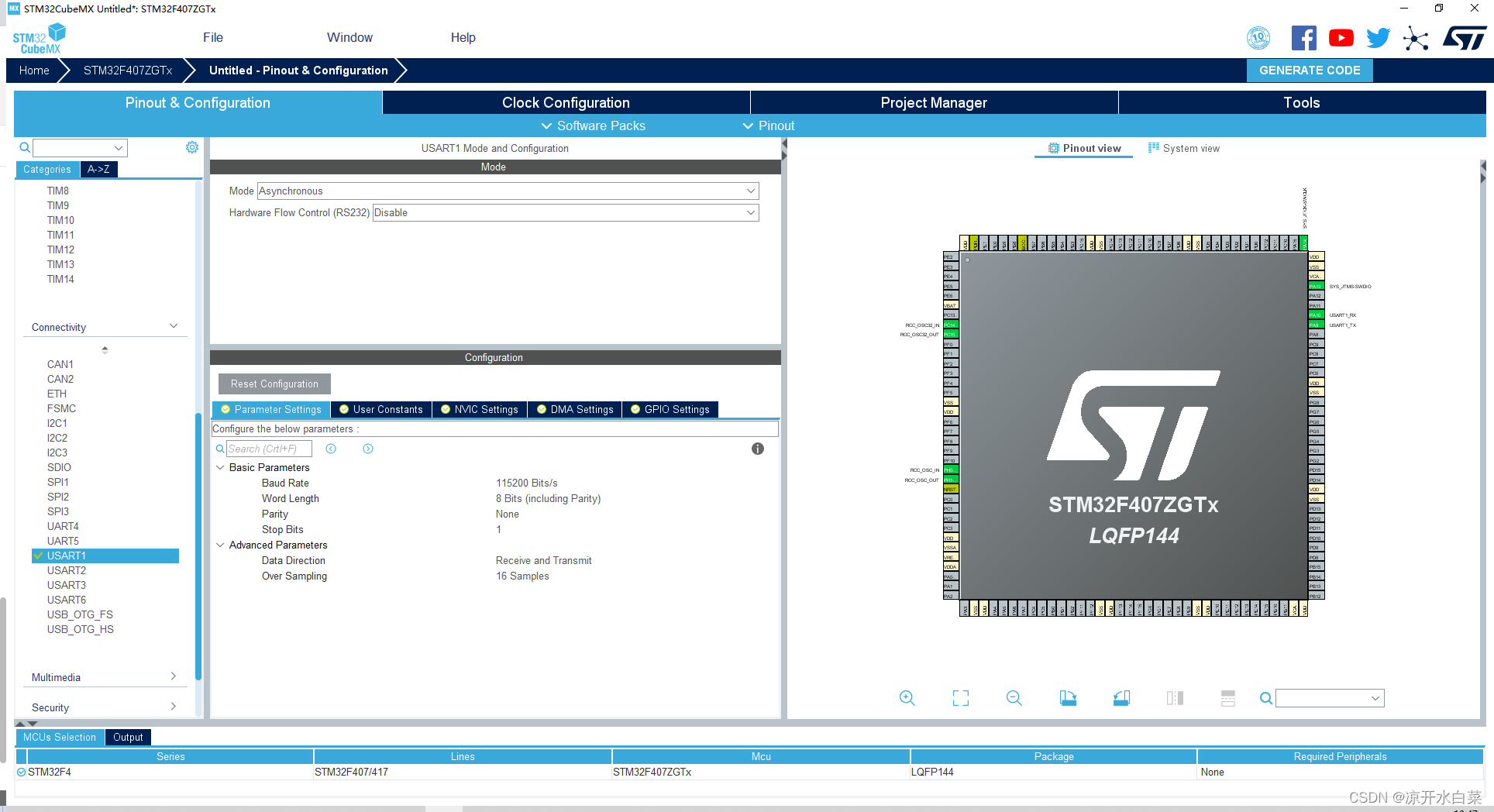The image size is (1494, 812).
Task: Click the GENERATE CODE button
Action: [1310, 70]
